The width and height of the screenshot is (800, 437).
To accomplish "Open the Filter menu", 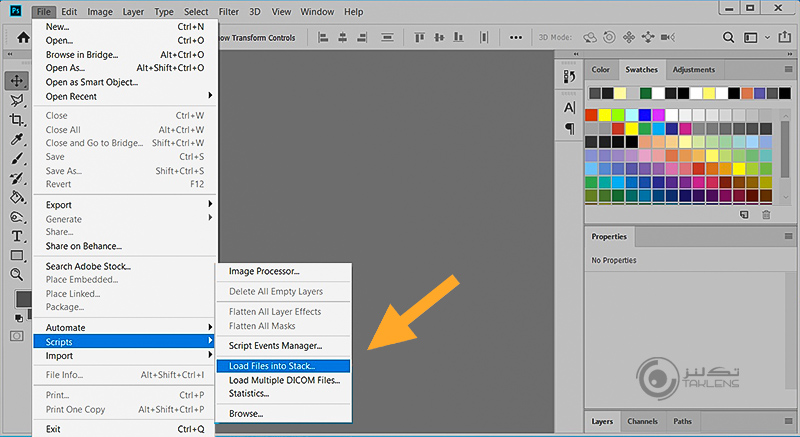I will pos(227,11).
